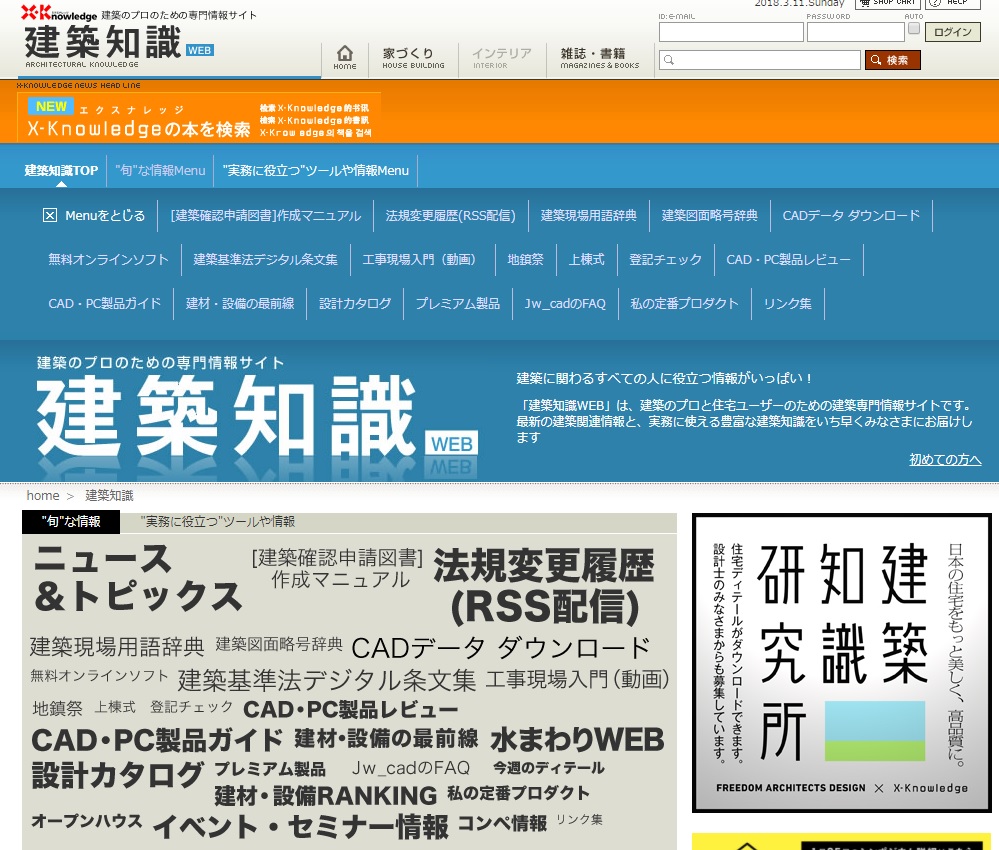Viewport: 999px width, 850px height.
Task: Open 上棟式 in blue menu
Action: click(x=587, y=259)
